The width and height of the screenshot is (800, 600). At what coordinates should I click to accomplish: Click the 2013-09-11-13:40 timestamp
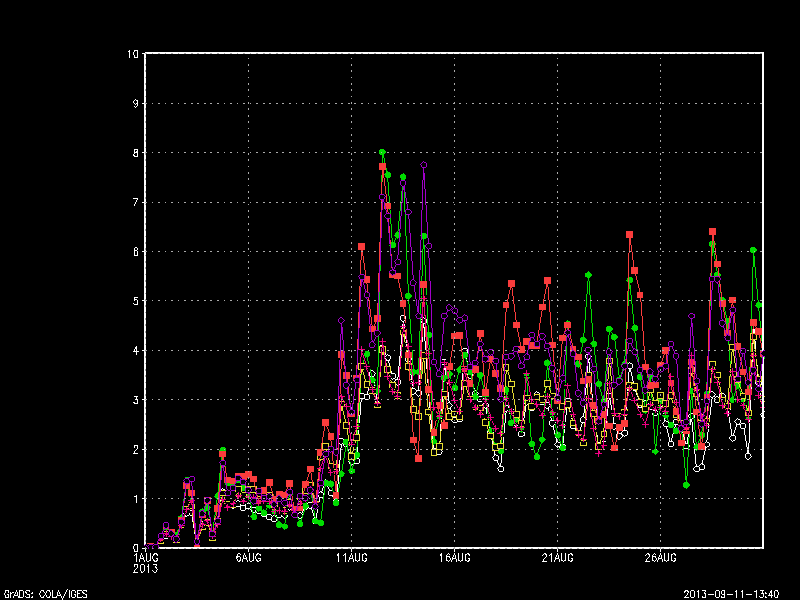[x=731, y=594]
